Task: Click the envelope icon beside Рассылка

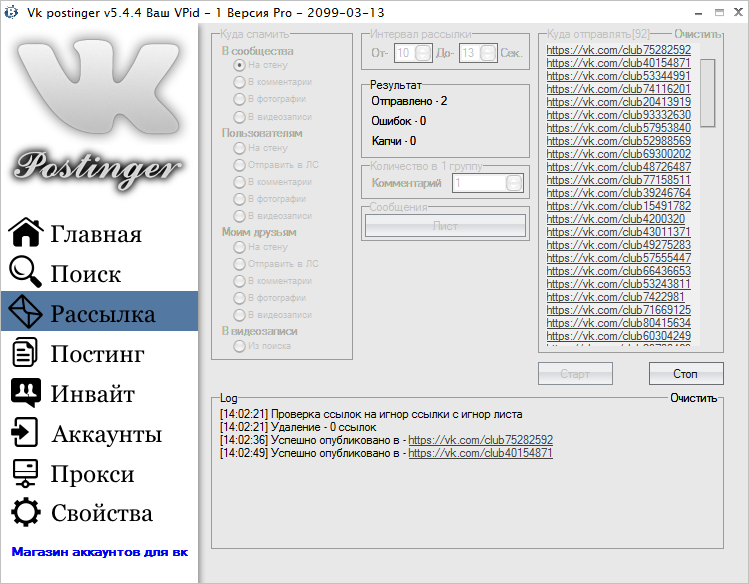Action: pyautogui.click(x=26, y=311)
